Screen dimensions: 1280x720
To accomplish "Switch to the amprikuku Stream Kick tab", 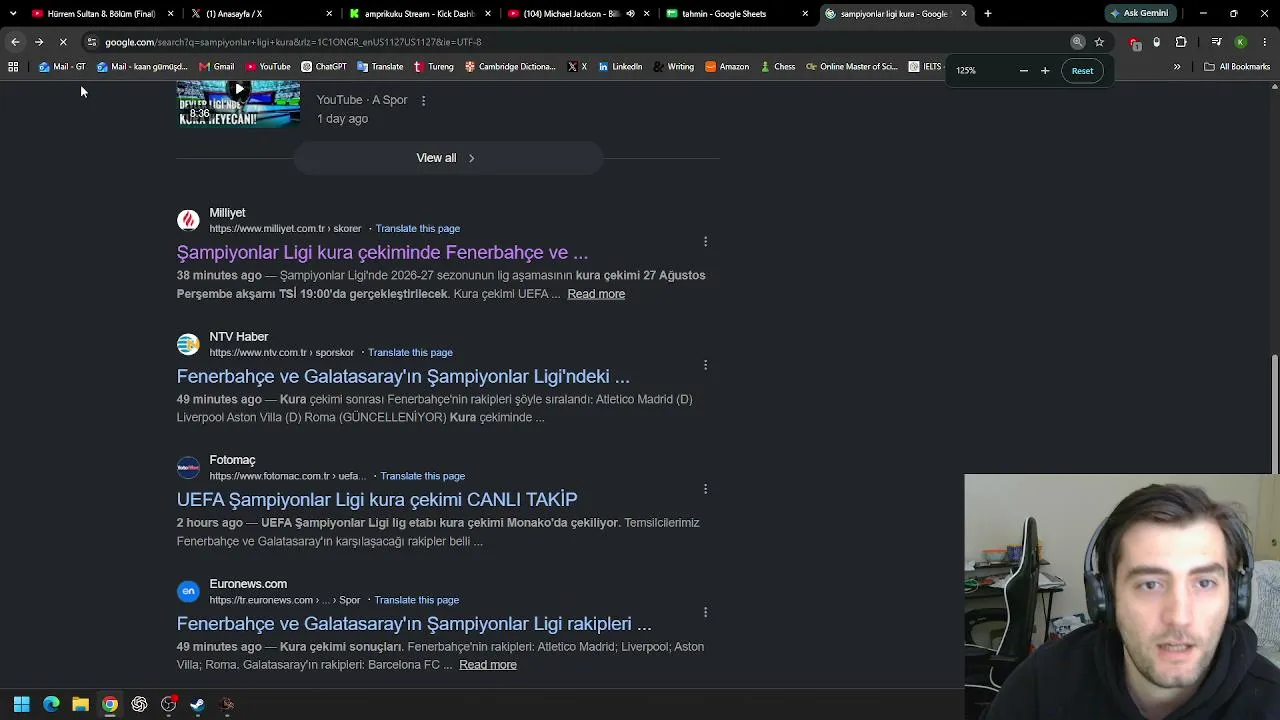I will 418,14.
